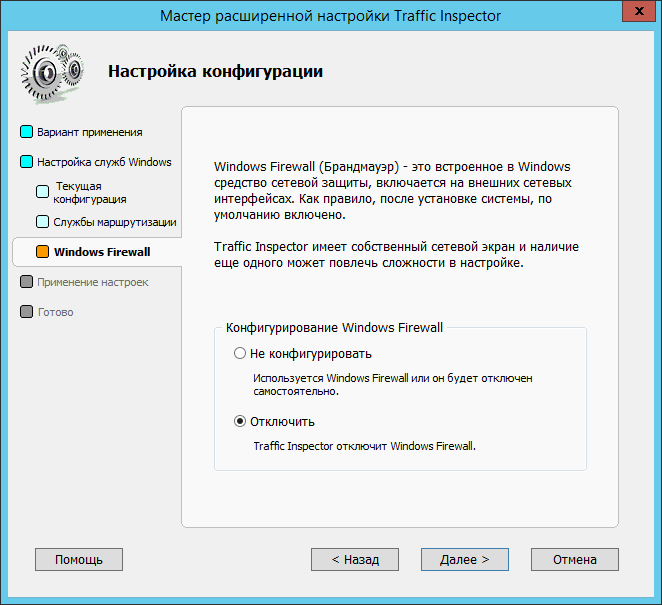This screenshot has height=605, width=662.
Task: Select the 'Не конфигурировать' radio button
Action: [x=240, y=353]
